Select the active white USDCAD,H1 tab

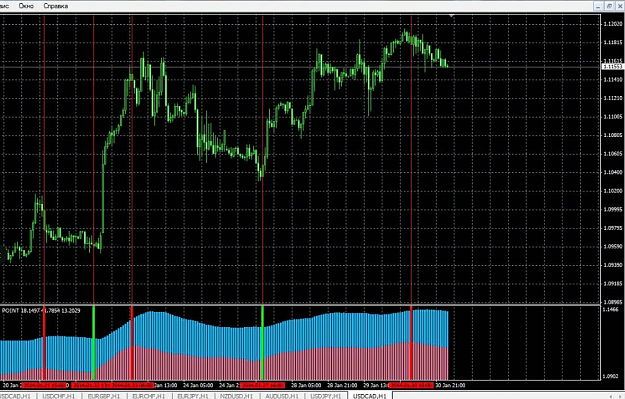tap(369, 396)
